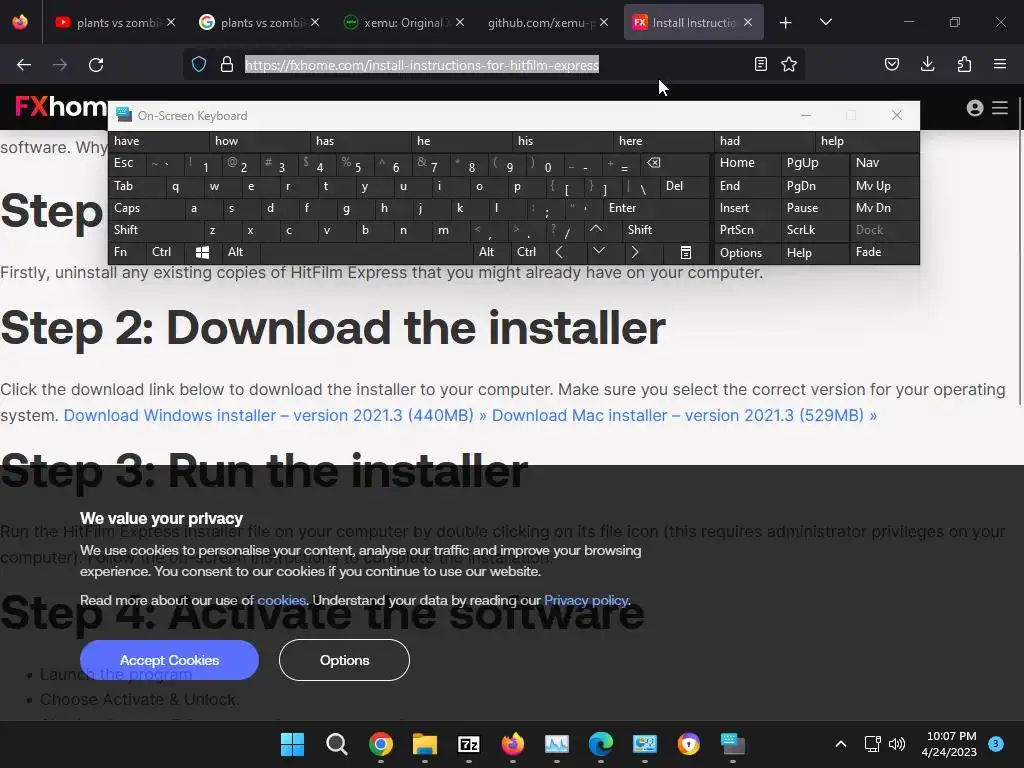Close the github.com/xemu tab
Viewport: 1024px width, 768px height.
(x=604, y=22)
